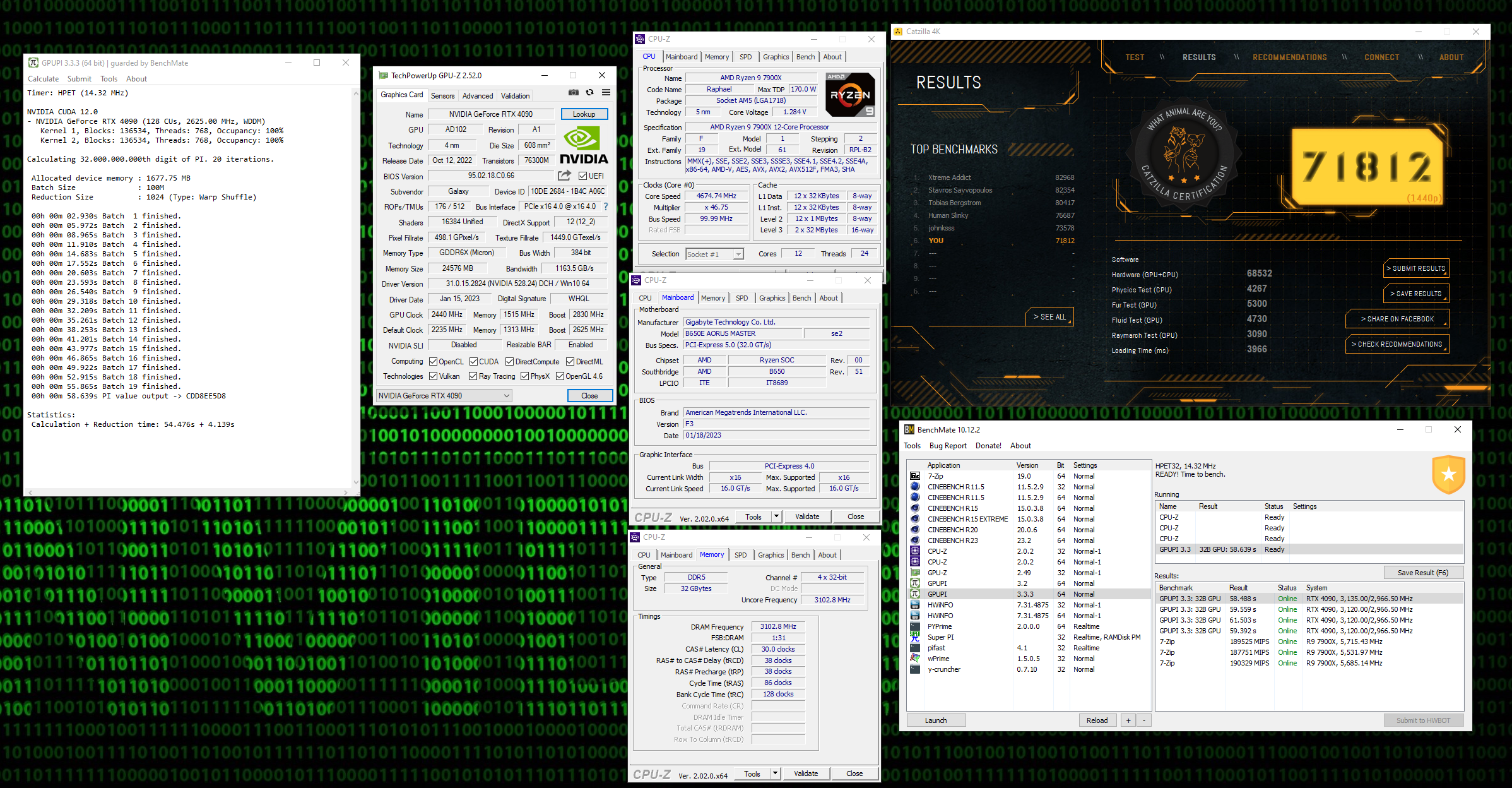The image size is (1512, 788).
Task: Toggle the Vulkan checkbox
Action: [x=433, y=376]
